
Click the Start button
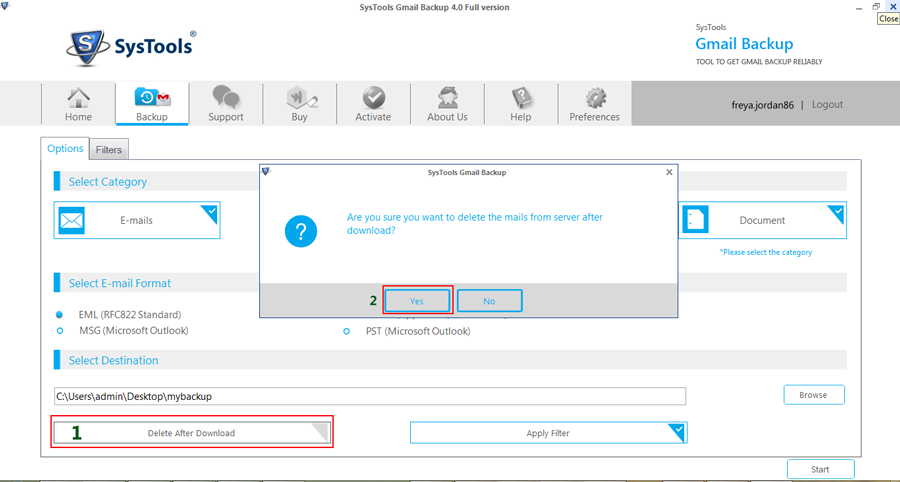coord(820,469)
